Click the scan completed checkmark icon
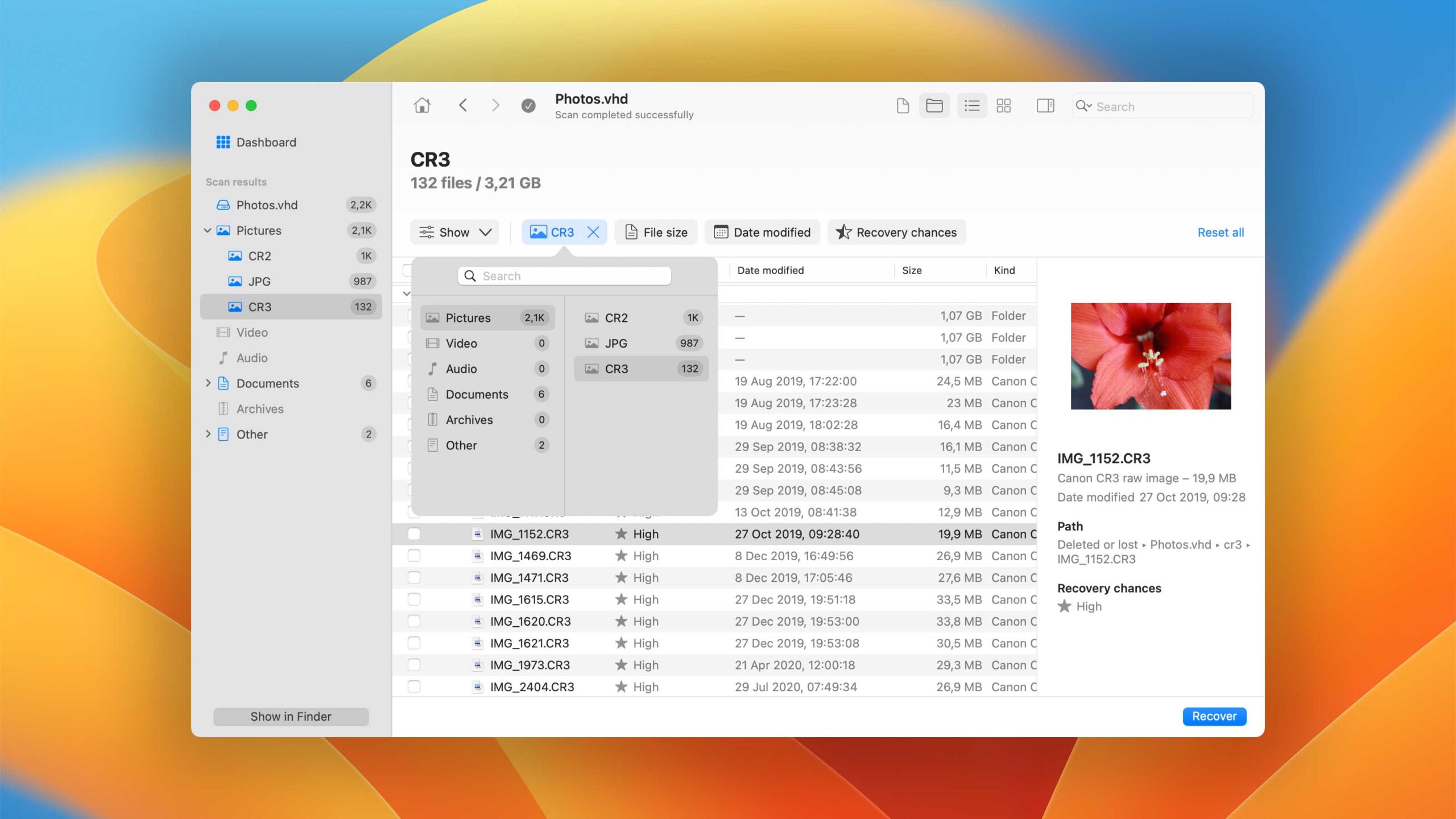The image size is (1456, 819). (x=528, y=106)
